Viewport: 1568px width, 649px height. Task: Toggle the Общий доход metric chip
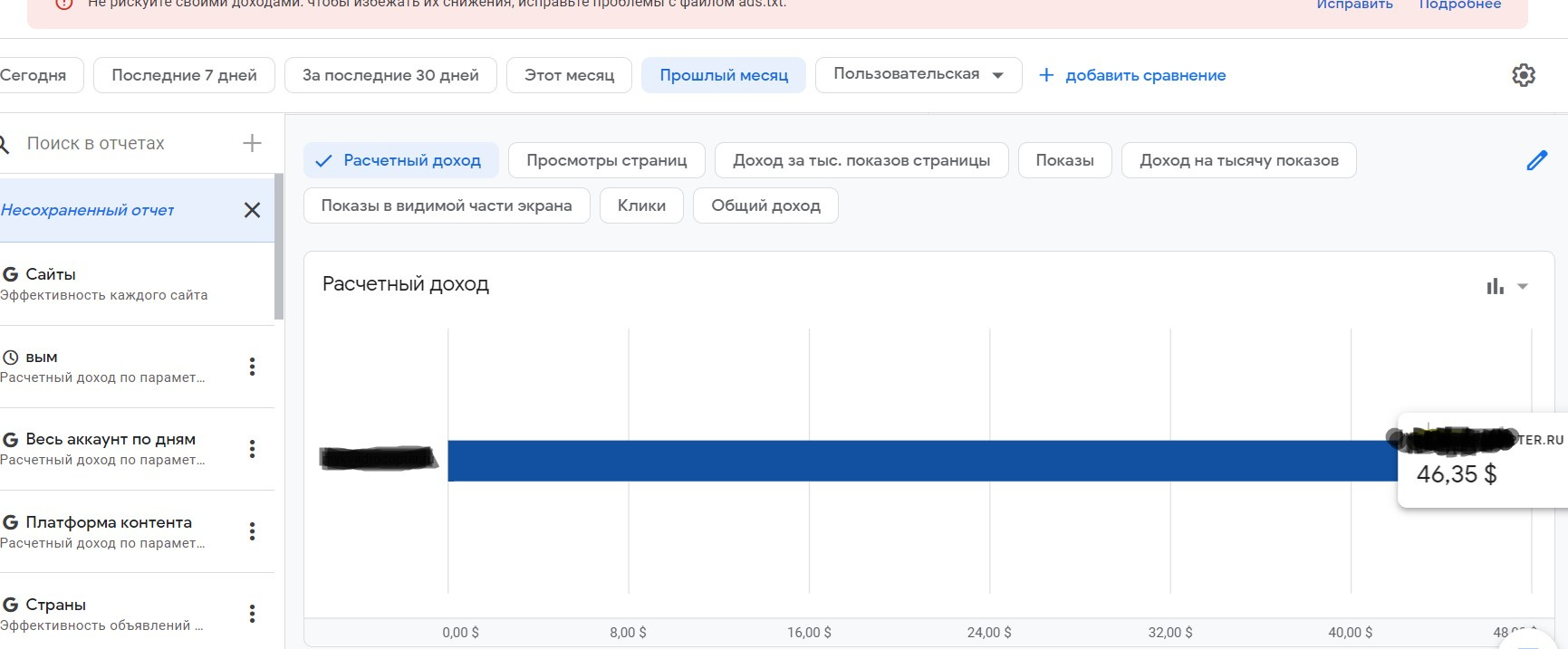[x=765, y=205]
